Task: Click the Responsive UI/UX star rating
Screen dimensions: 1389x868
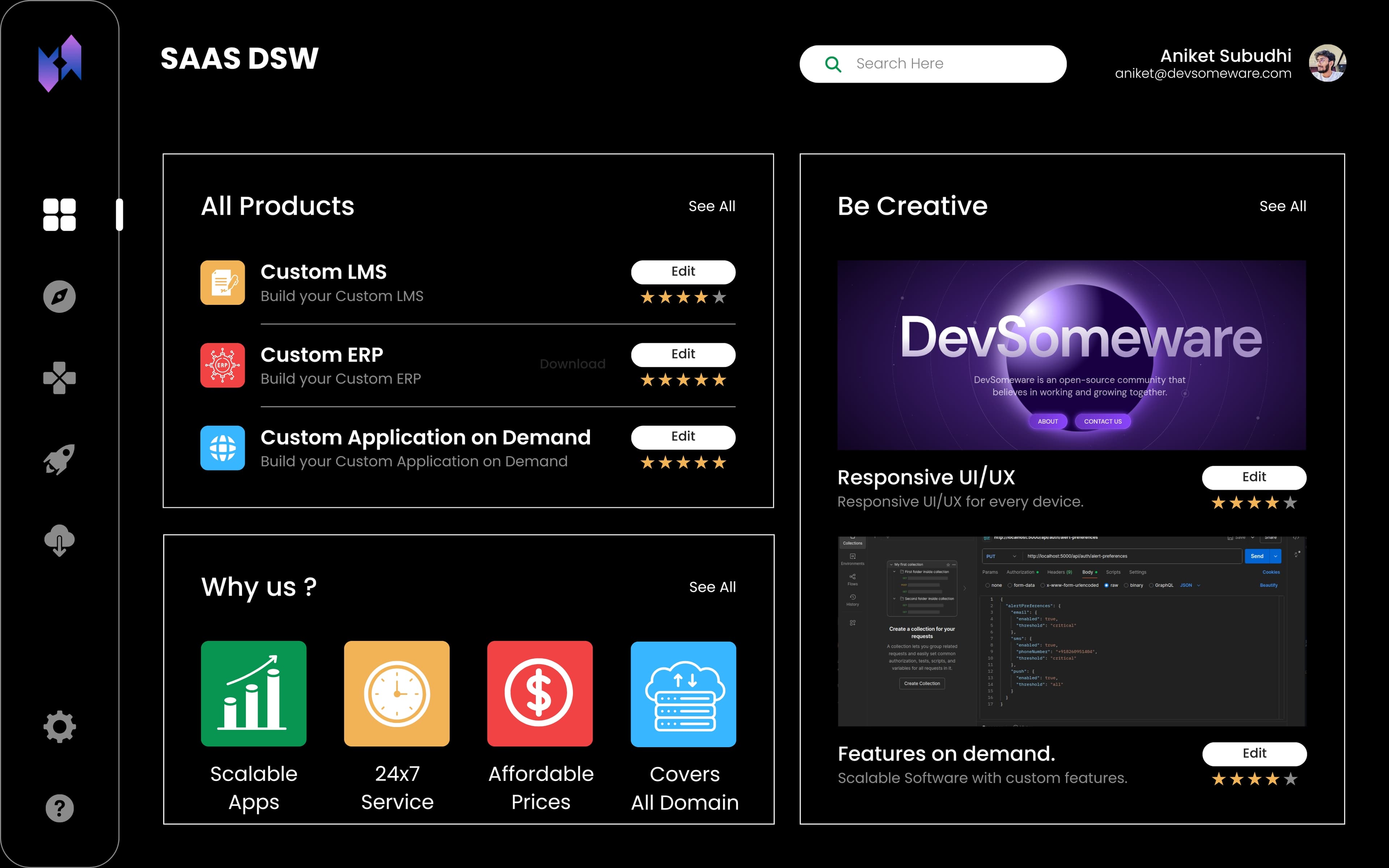Action: click(x=1254, y=503)
